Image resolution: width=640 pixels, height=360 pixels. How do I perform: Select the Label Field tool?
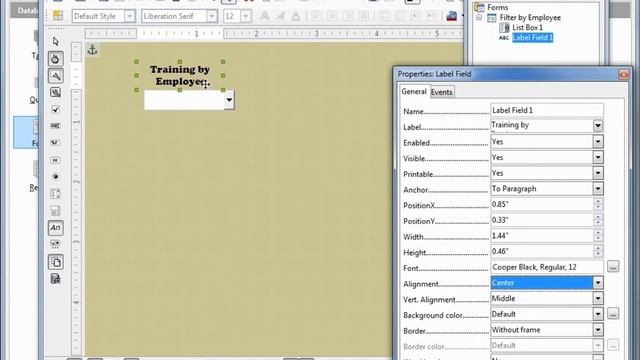(56, 228)
